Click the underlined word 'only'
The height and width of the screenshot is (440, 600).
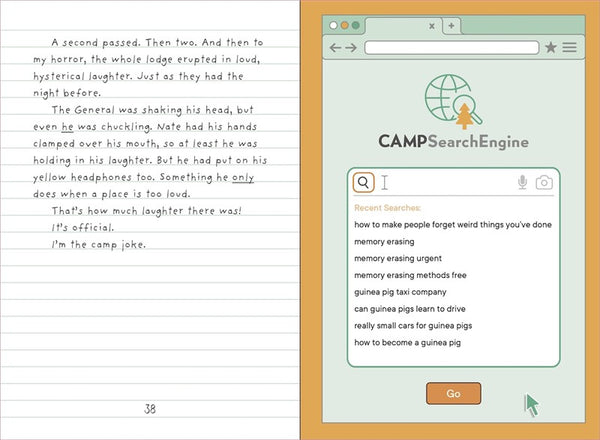pos(243,178)
